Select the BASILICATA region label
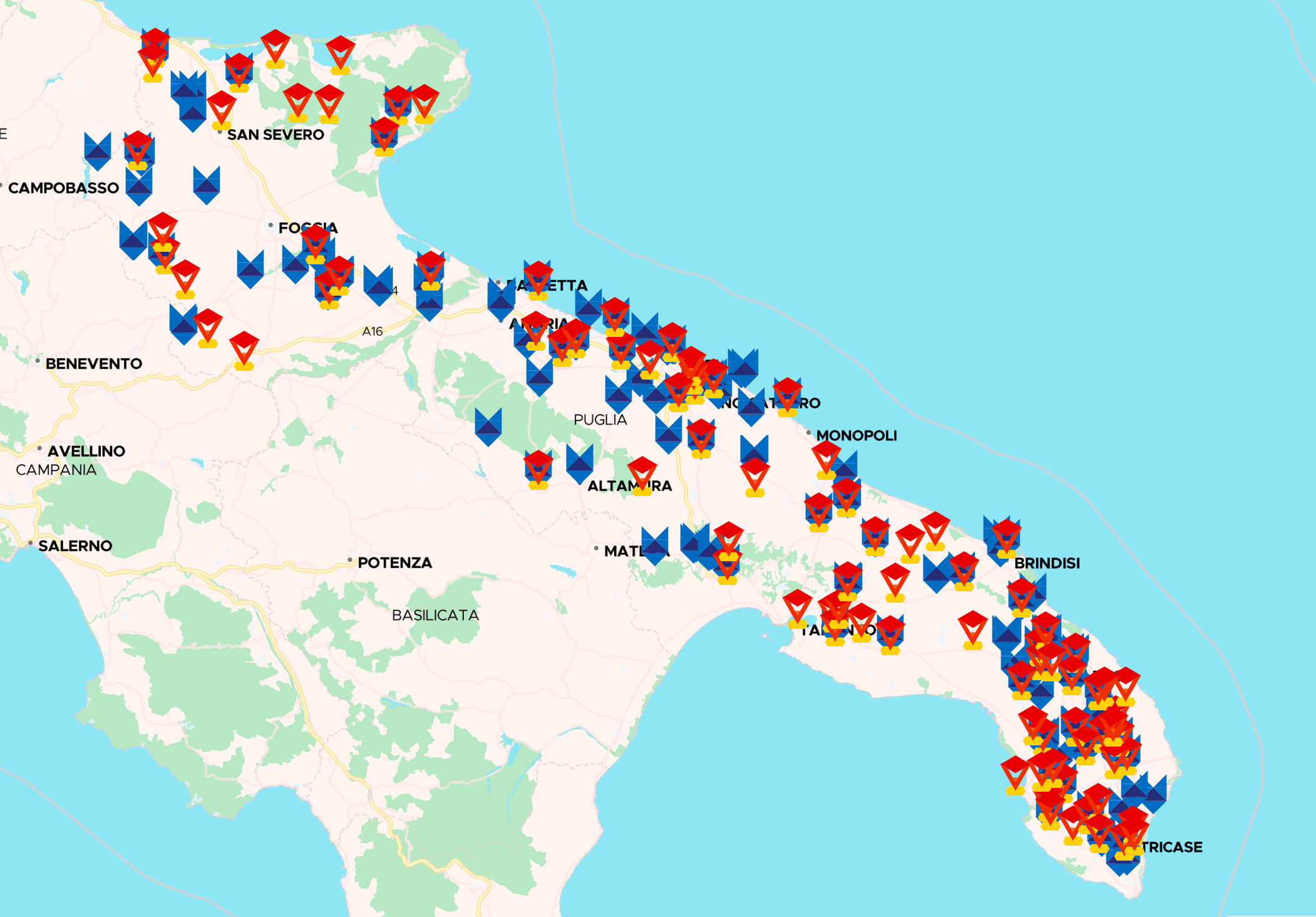 tap(435, 616)
